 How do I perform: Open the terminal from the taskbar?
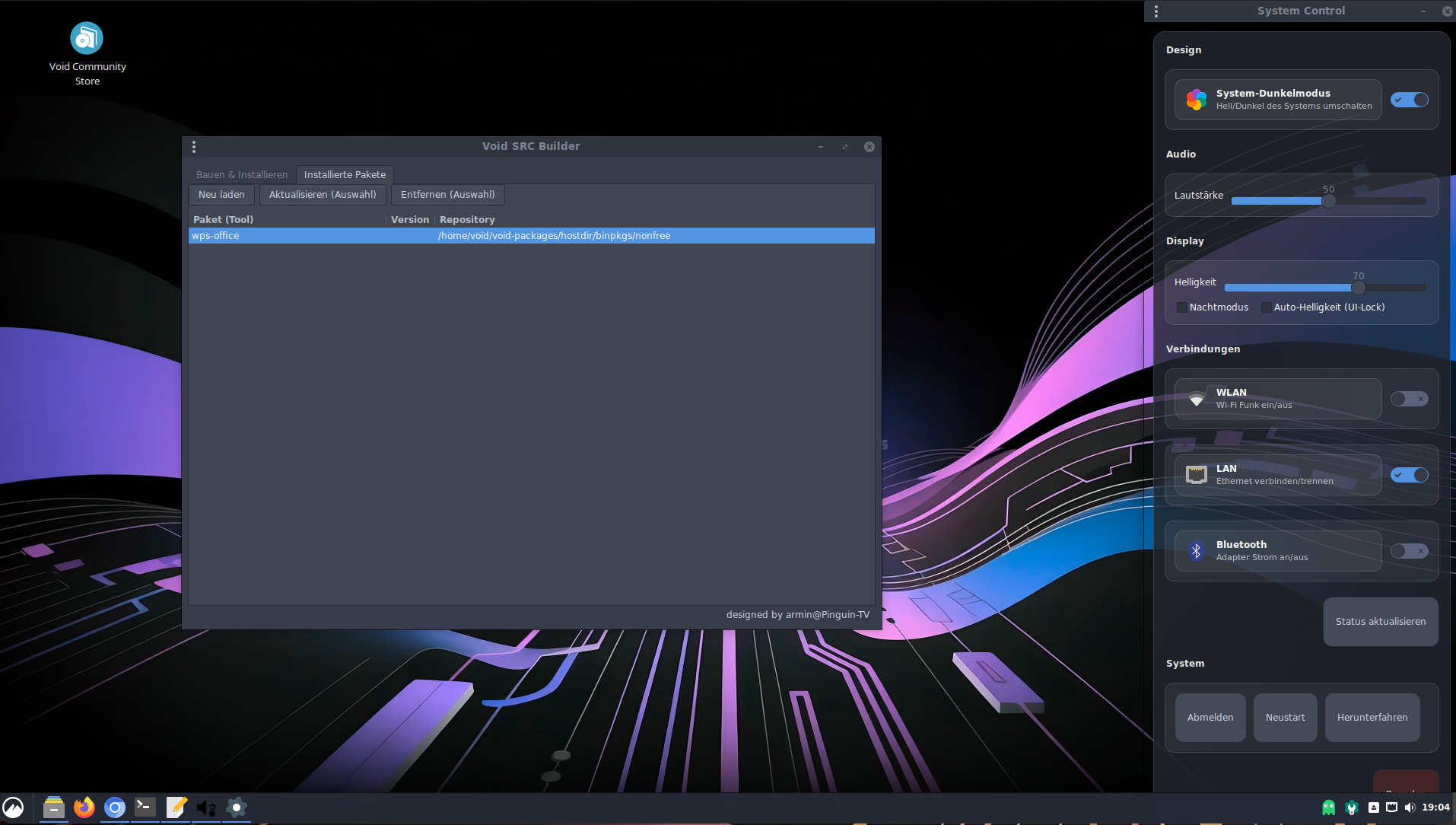click(x=145, y=807)
